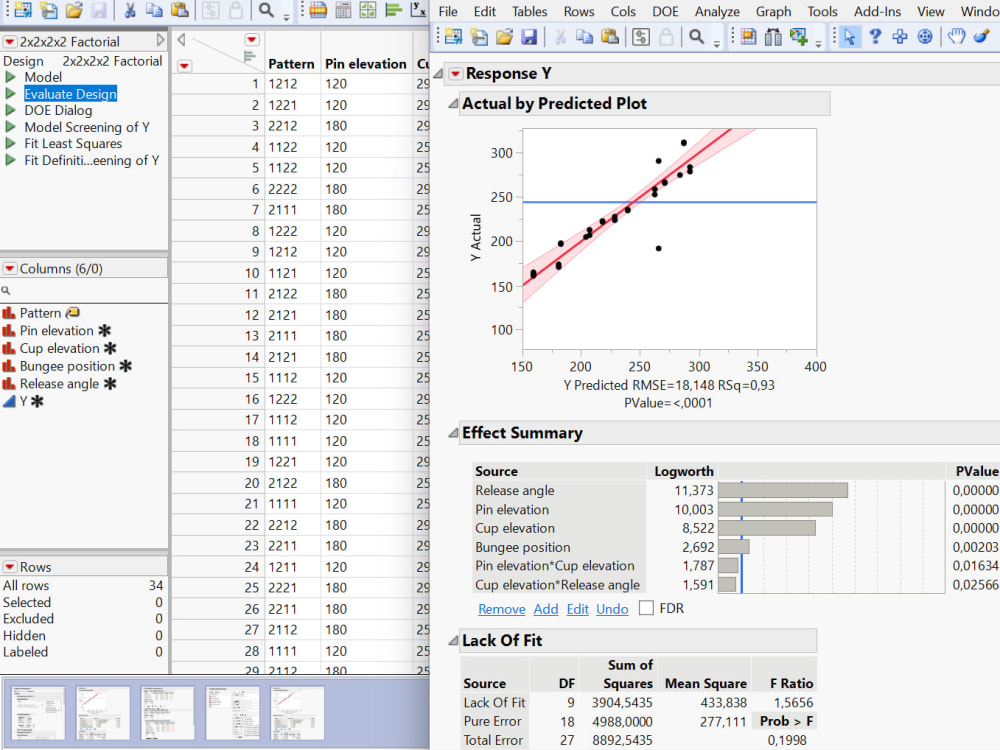Click the binoculars icon in the report toolbar

773,37
